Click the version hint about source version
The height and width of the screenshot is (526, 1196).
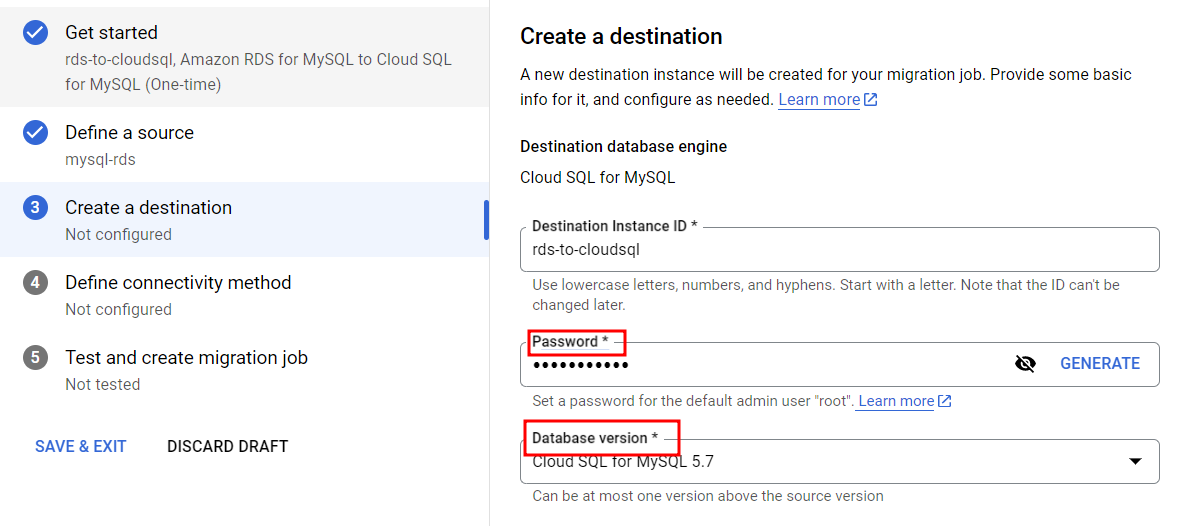coord(708,496)
